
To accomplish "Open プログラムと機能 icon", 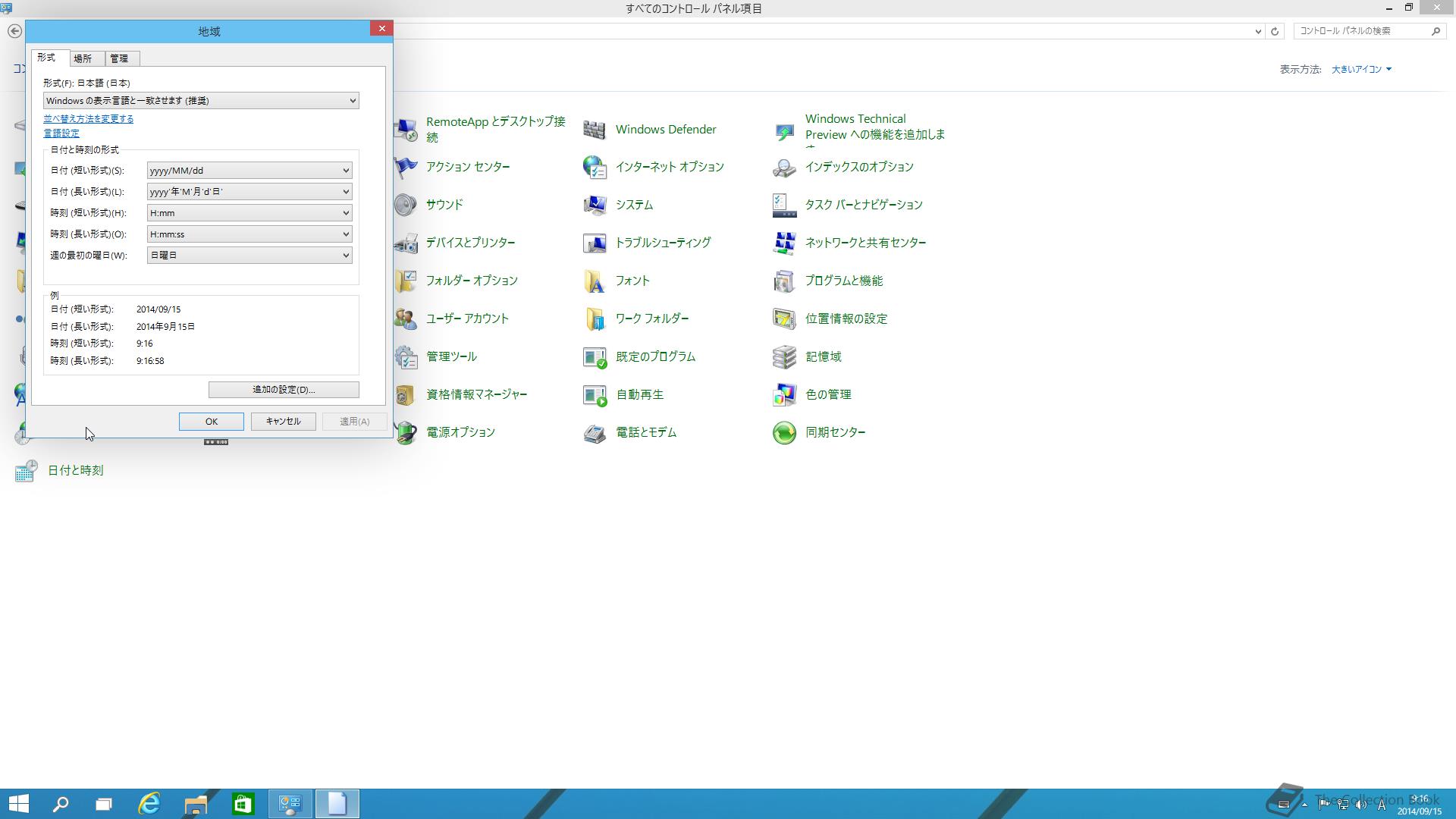I will pos(784,281).
